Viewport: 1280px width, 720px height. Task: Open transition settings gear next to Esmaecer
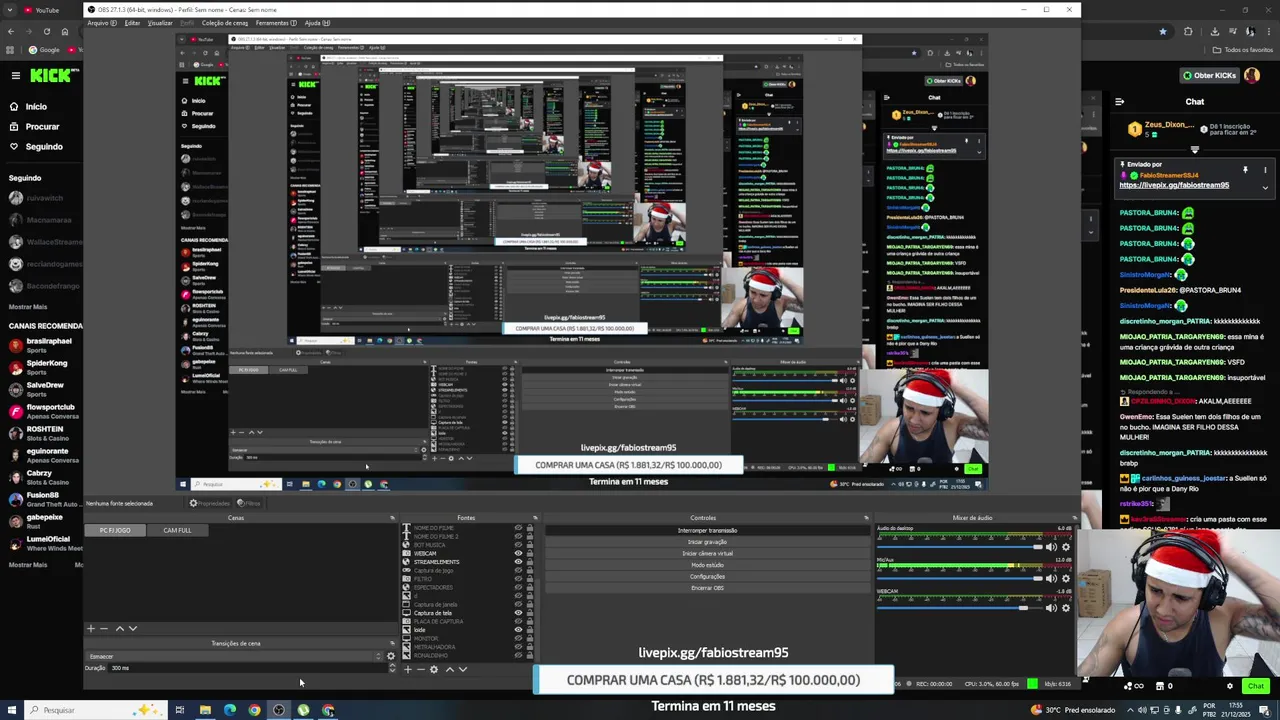(391, 656)
